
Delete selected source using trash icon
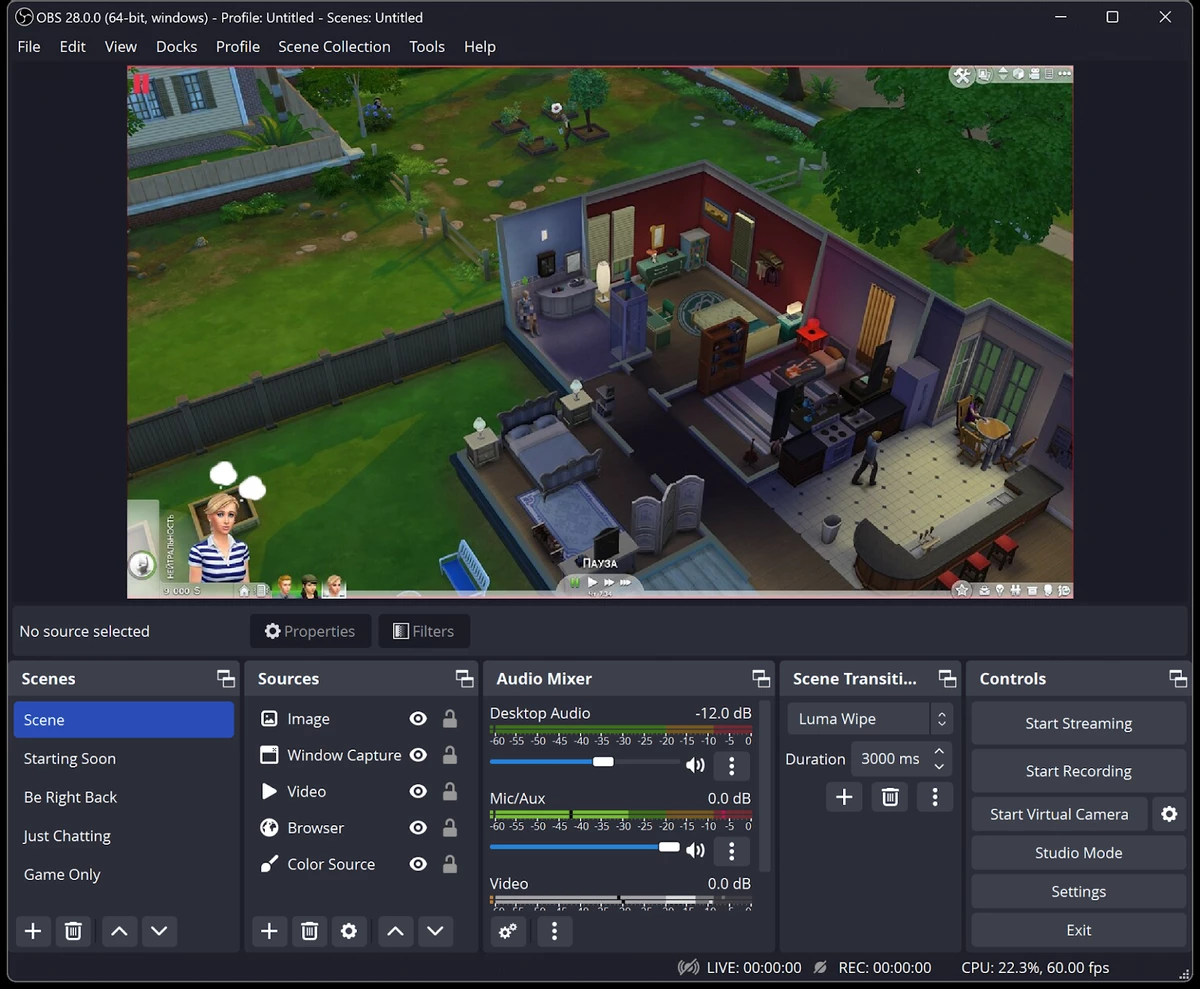coord(309,931)
